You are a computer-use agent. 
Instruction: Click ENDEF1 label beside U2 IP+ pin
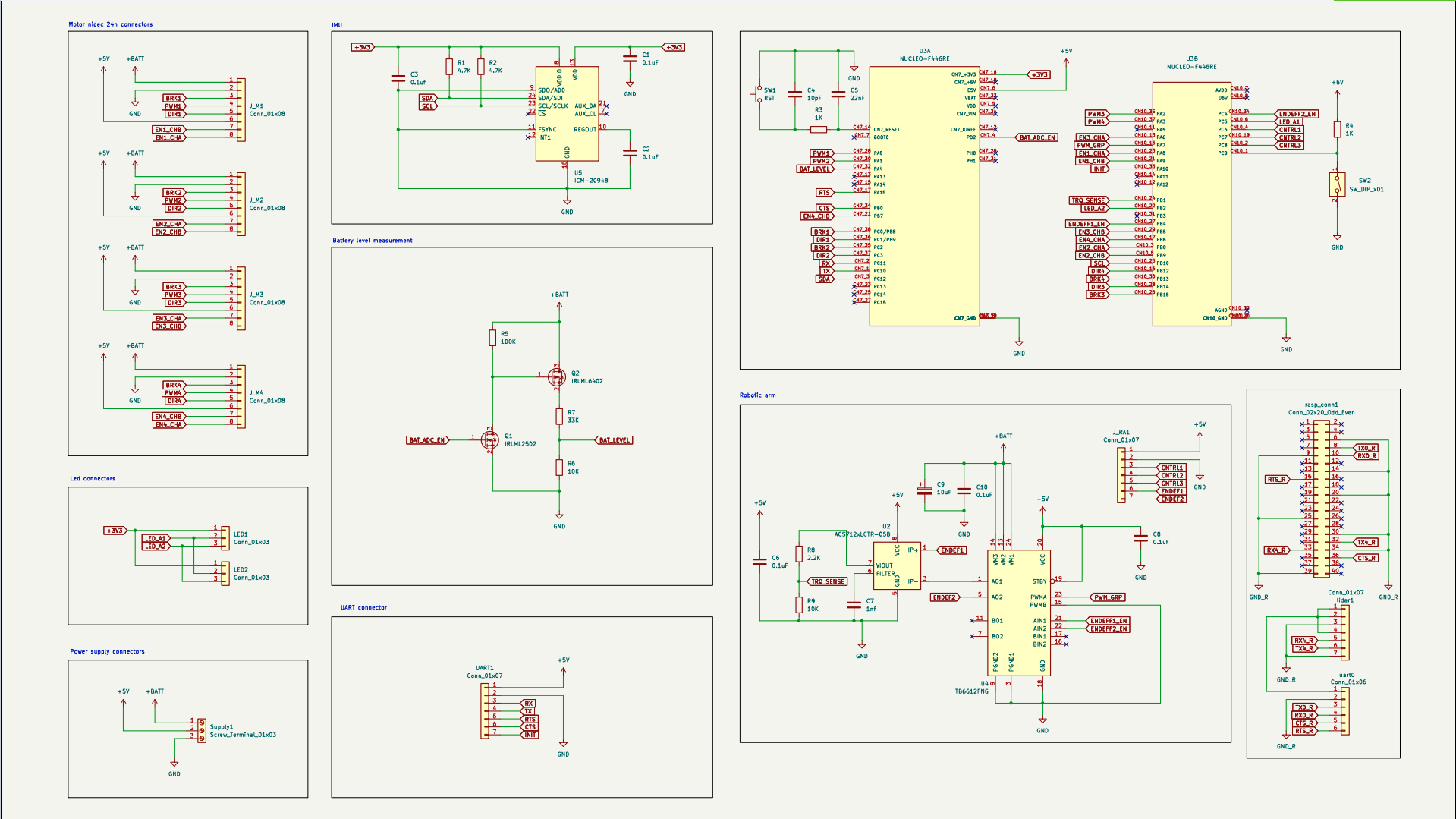(951, 550)
